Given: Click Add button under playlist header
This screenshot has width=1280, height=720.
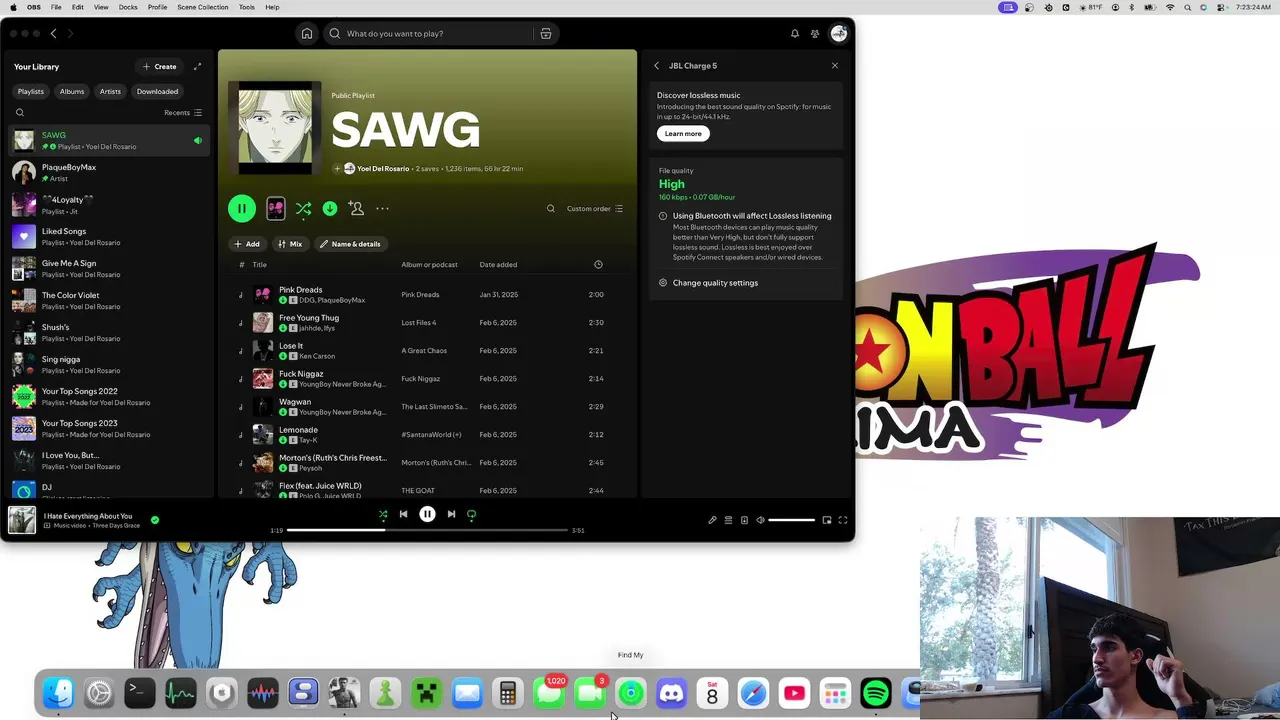Looking at the screenshot, I should click(247, 244).
